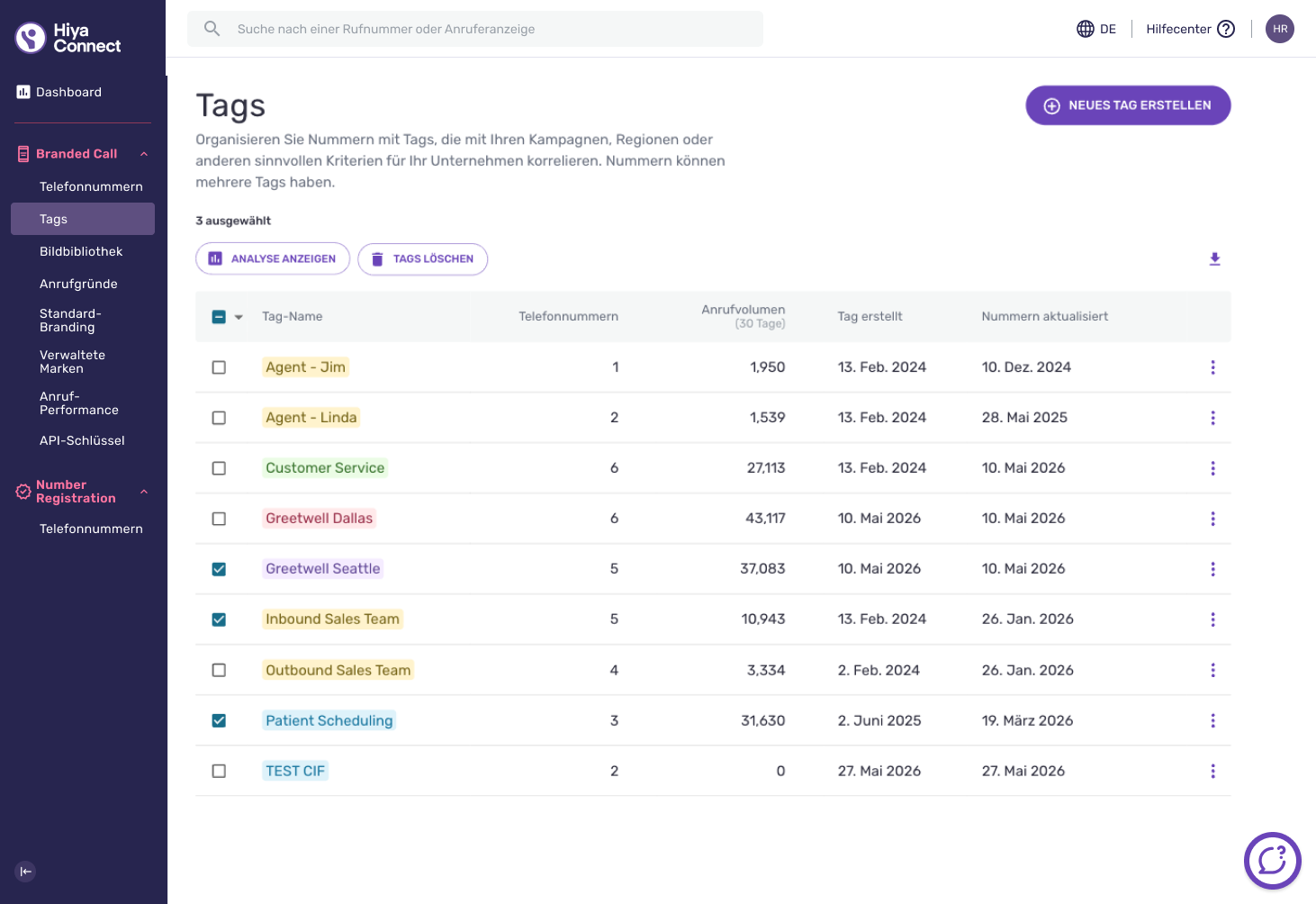Uncheck the Greetwell Seattle checkbox
The width and height of the screenshot is (1316, 904).
point(219,569)
